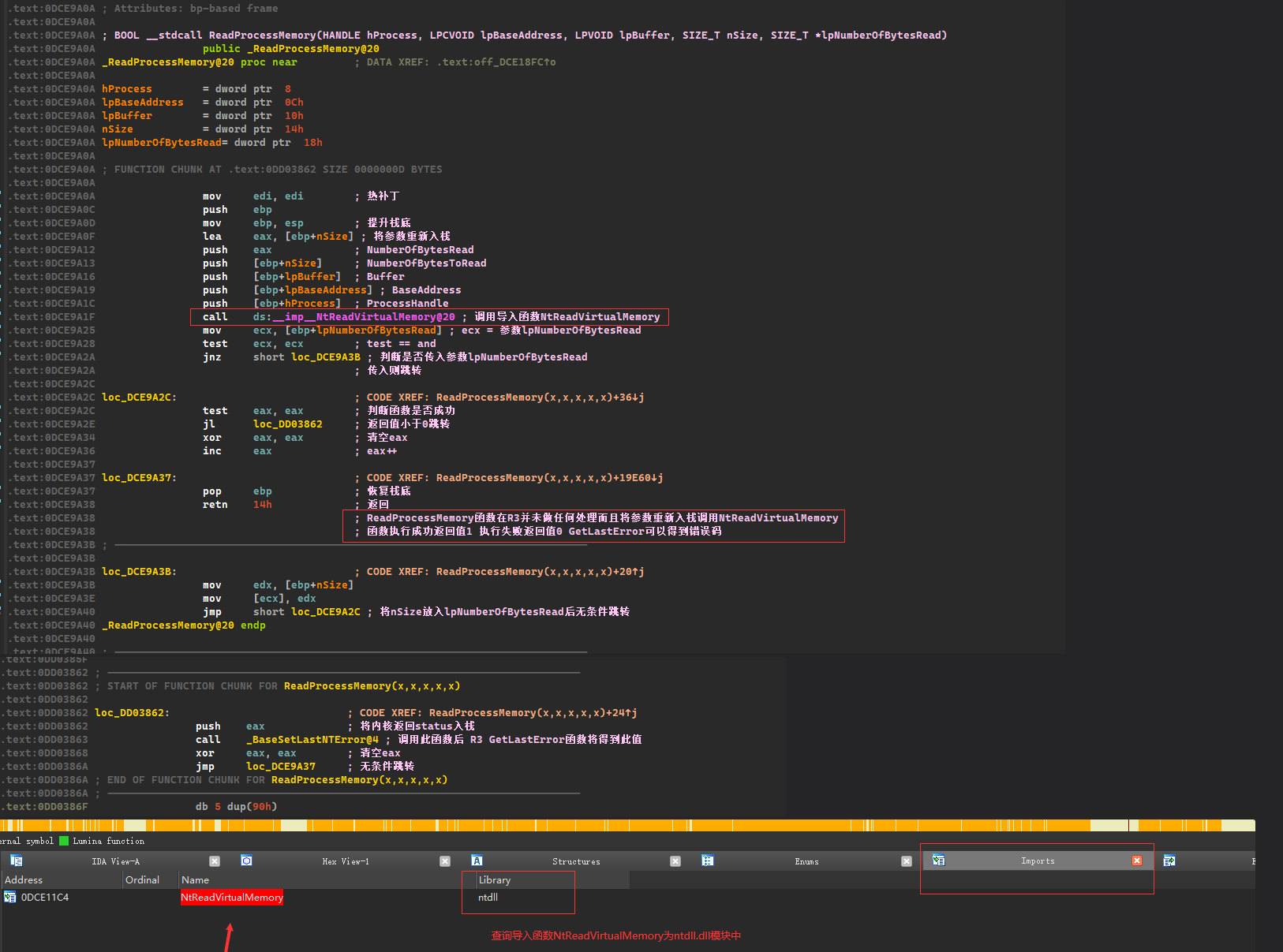Switch to the Hex View-1 tab
1283x952 pixels.
coord(346,861)
